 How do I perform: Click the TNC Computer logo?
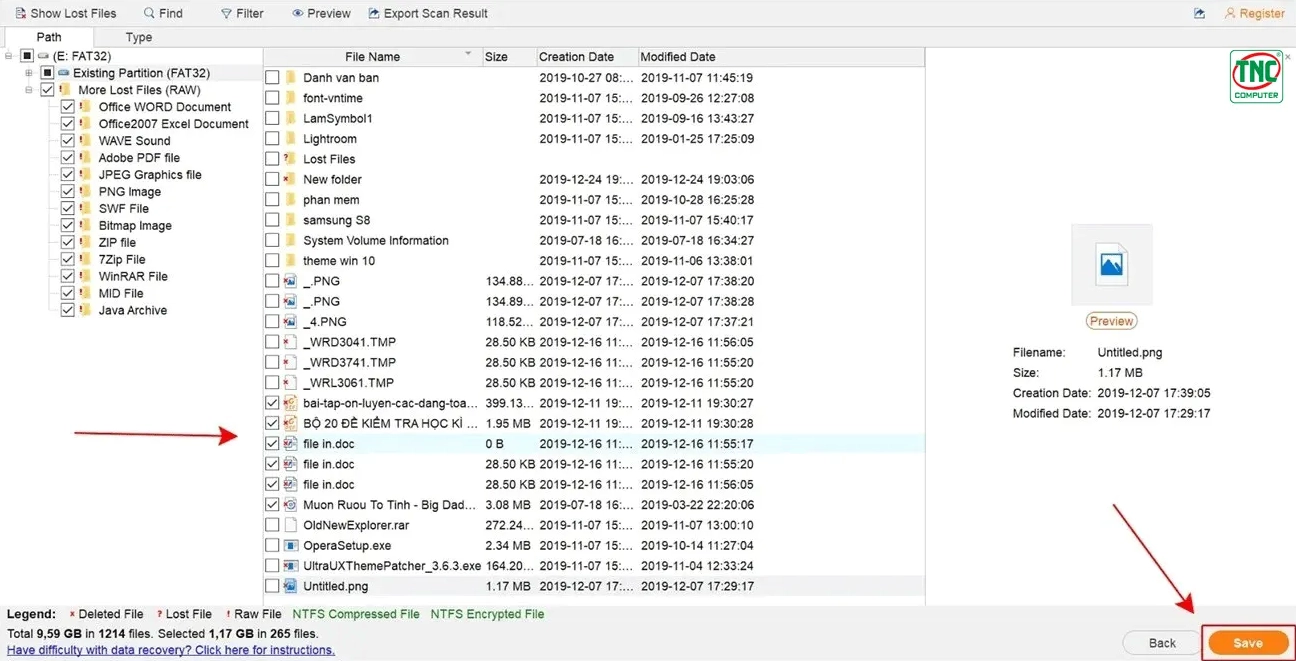(1257, 76)
